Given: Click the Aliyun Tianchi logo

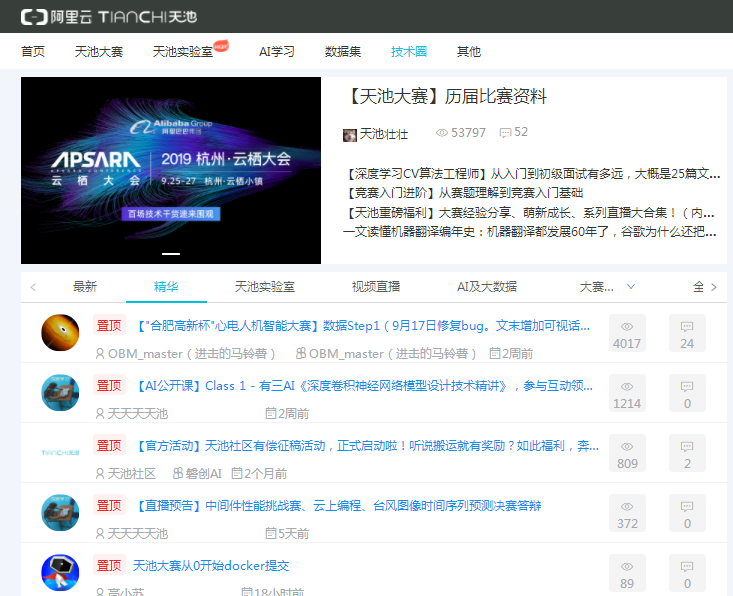Looking at the screenshot, I should (109, 17).
